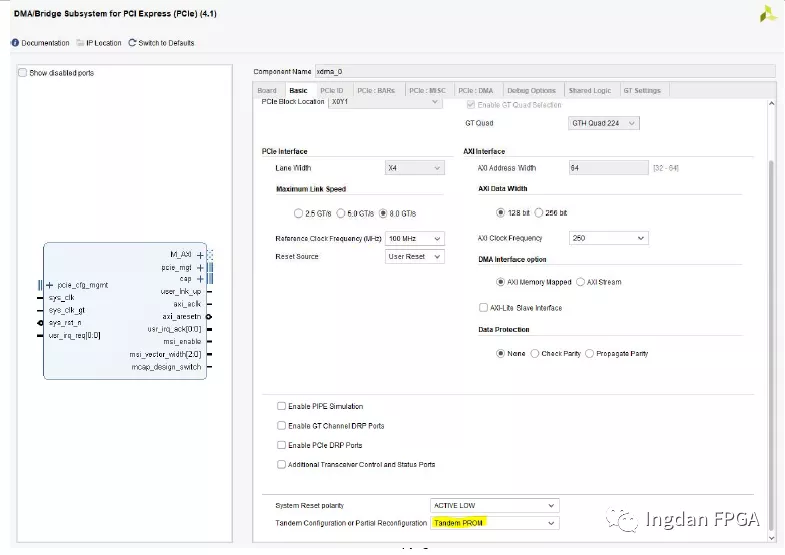Click the Xilinx logo icon
This screenshot has height=555, width=785.
(x=768, y=14)
